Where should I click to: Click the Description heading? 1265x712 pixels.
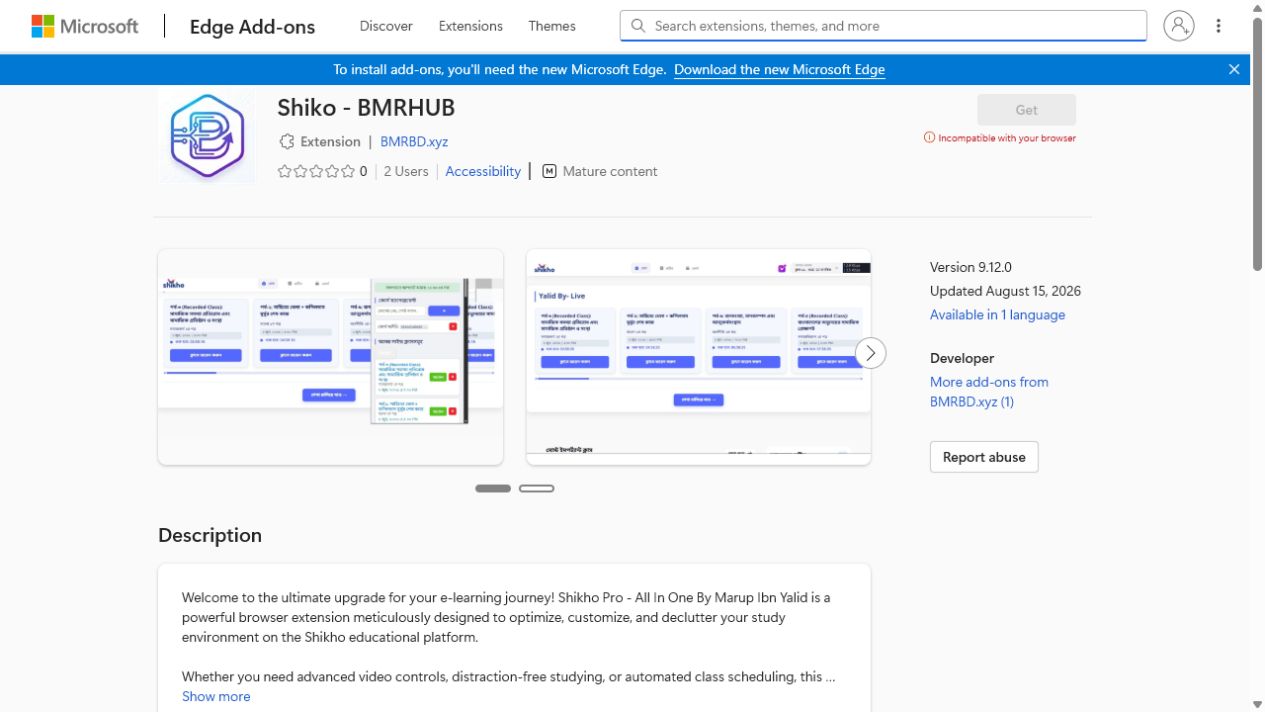pyautogui.click(x=210, y=535)
